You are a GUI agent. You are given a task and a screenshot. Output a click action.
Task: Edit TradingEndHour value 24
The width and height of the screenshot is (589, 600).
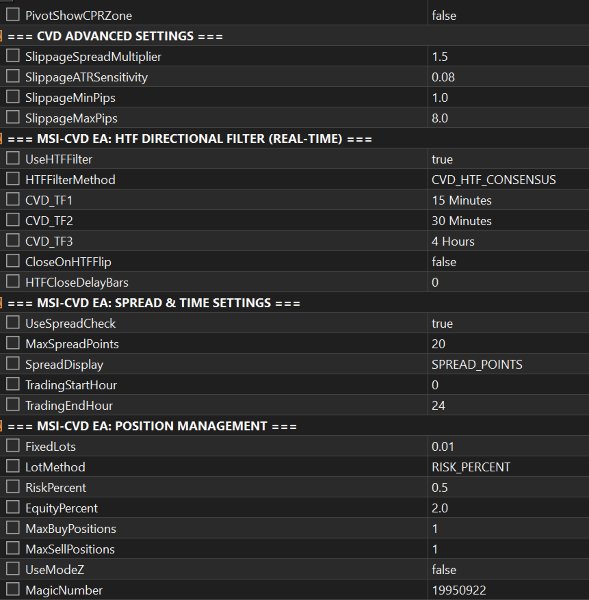tap(438, 406)
